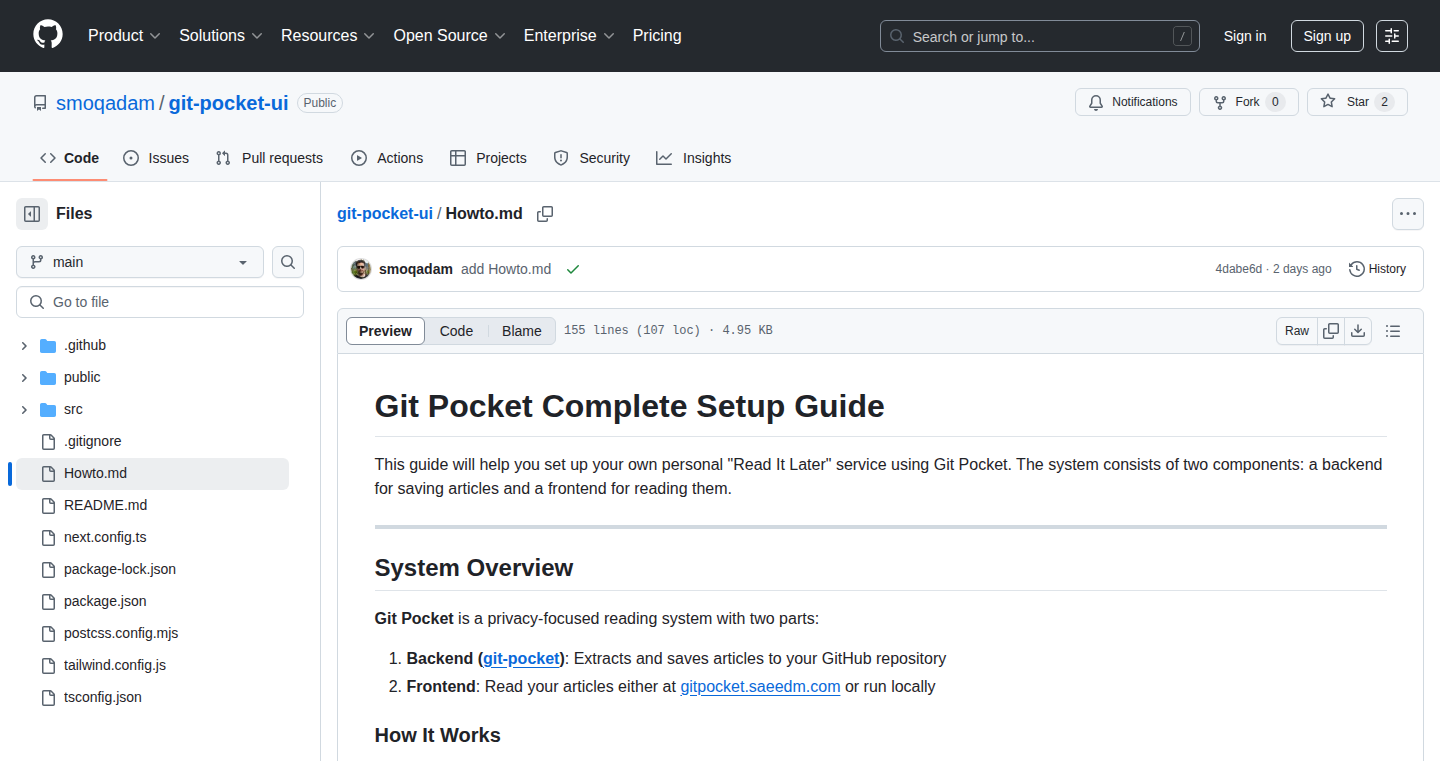
Task: Open commit hash 4dabe6d
Action: [x=1238, y=269]
